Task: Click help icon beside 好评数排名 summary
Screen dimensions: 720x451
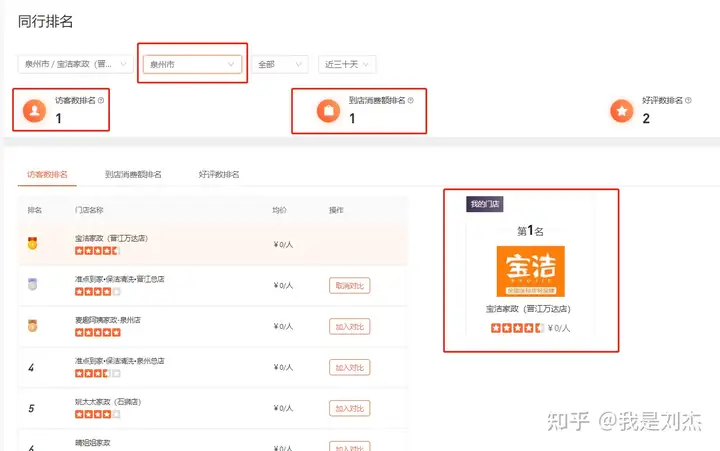Action: tap(688, 100)
